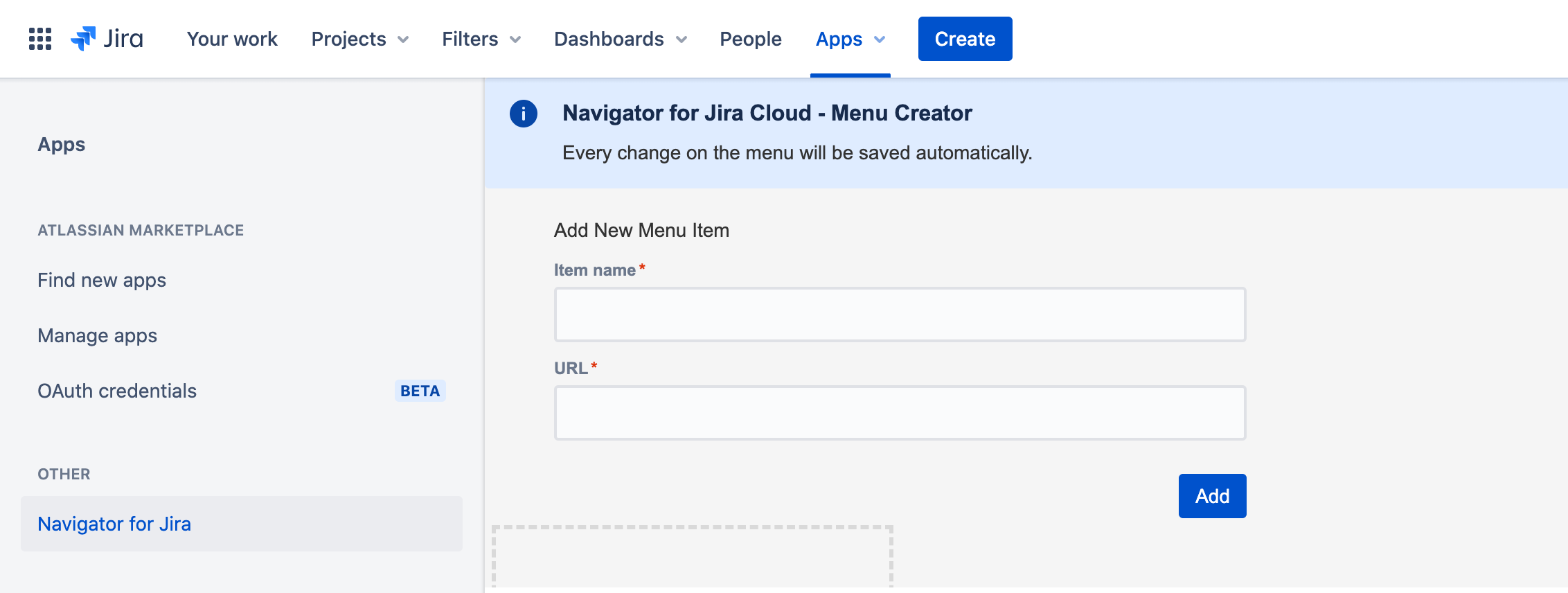Focus the Item name input field
The image size is (1568, 593).
point(900,315)
